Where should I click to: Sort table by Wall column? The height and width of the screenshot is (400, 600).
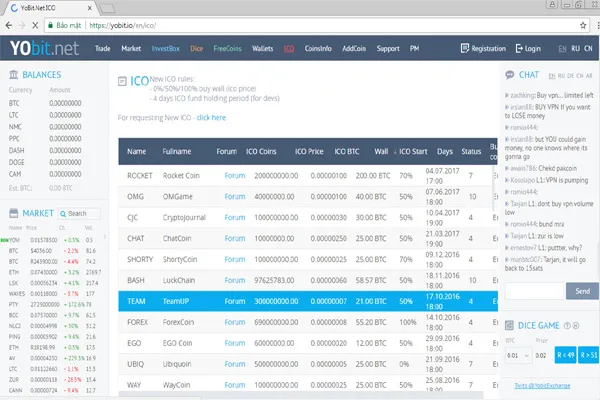[381, 152]
